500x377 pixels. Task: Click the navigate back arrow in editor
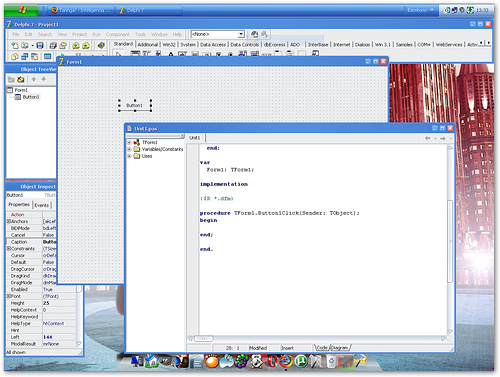point(427,138)
